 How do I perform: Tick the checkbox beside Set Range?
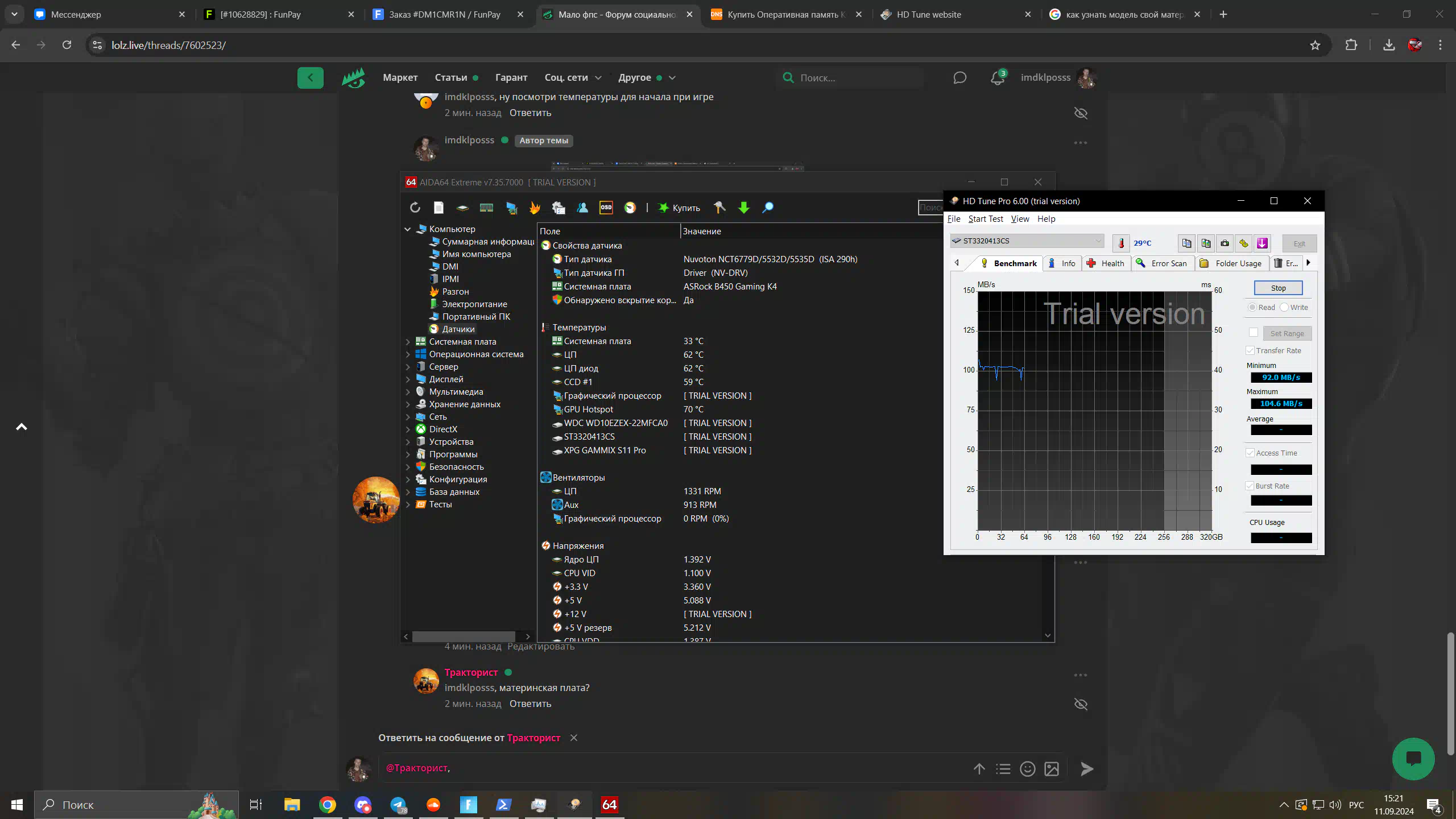pyautogui.click(x=1254, y=332)
